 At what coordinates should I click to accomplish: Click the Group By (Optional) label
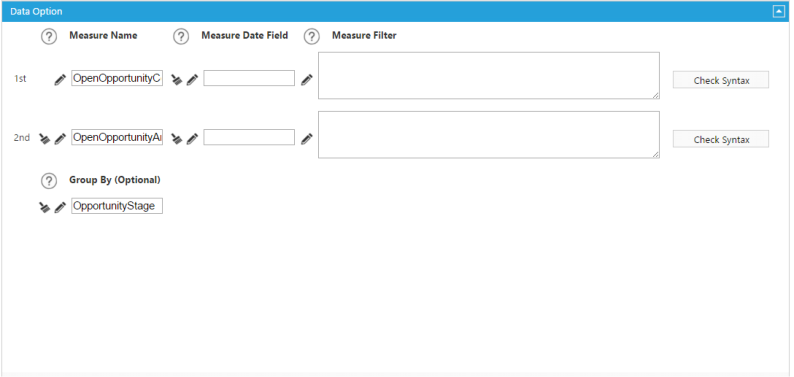(115, 180)
